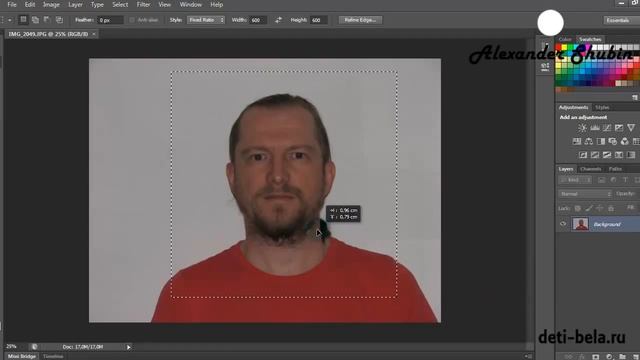Screen dimensions: 640x360
Task: Add an Invert adjustment
Action: click(583, 155)
